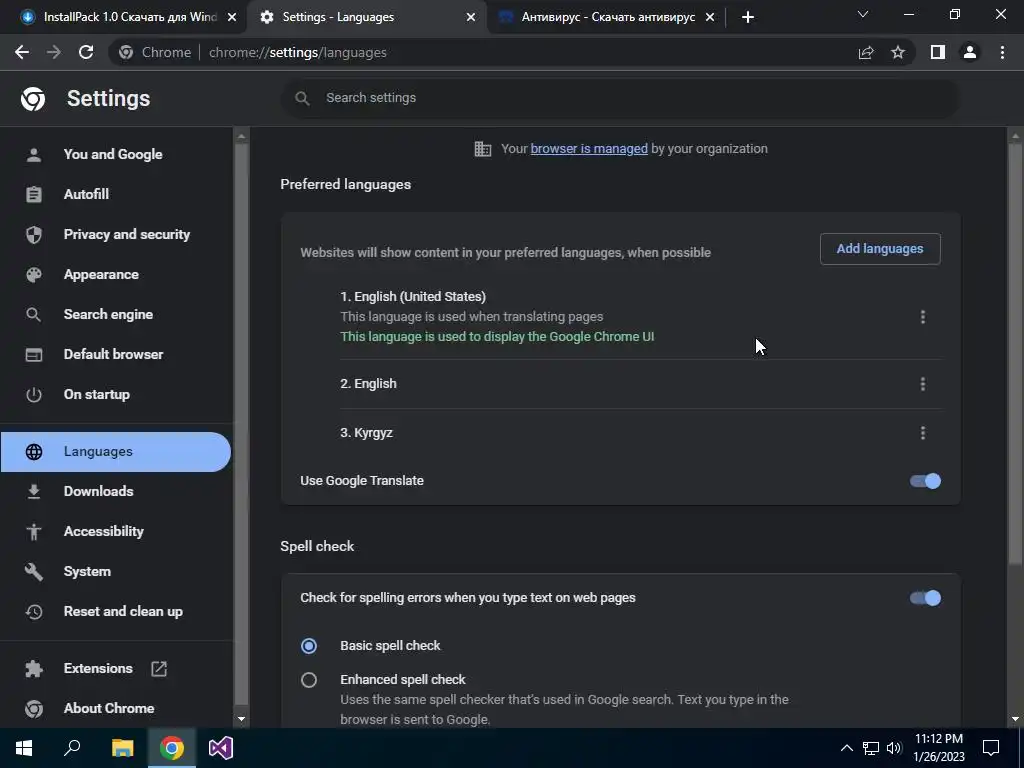Close the Settings - Languages tab
The image size is (1024, 768).
coord(471,17)
